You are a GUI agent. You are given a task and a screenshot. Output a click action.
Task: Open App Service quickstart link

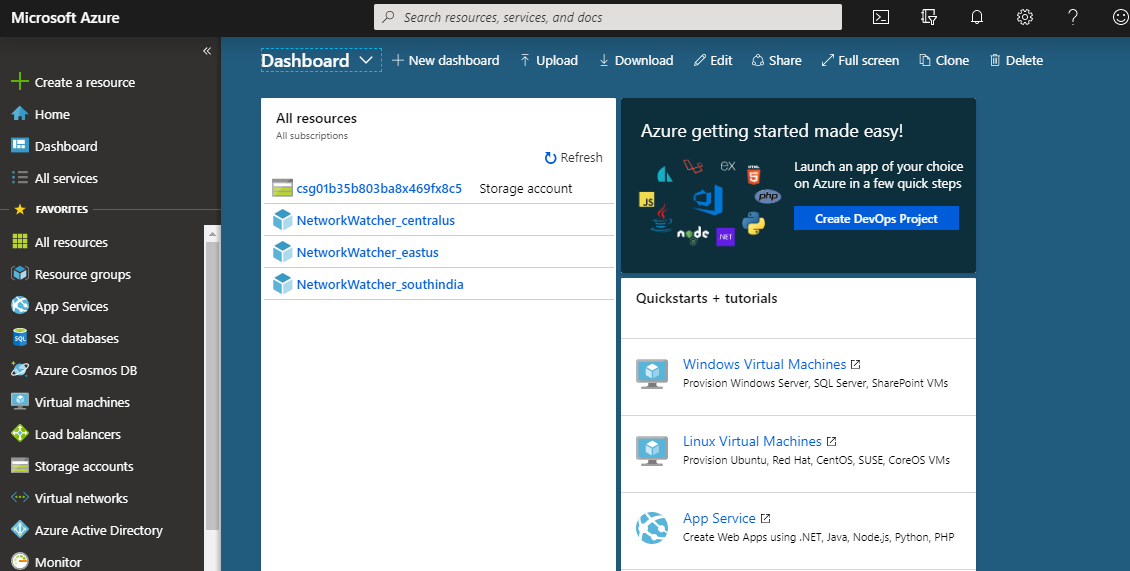click(x=719, y=518)
